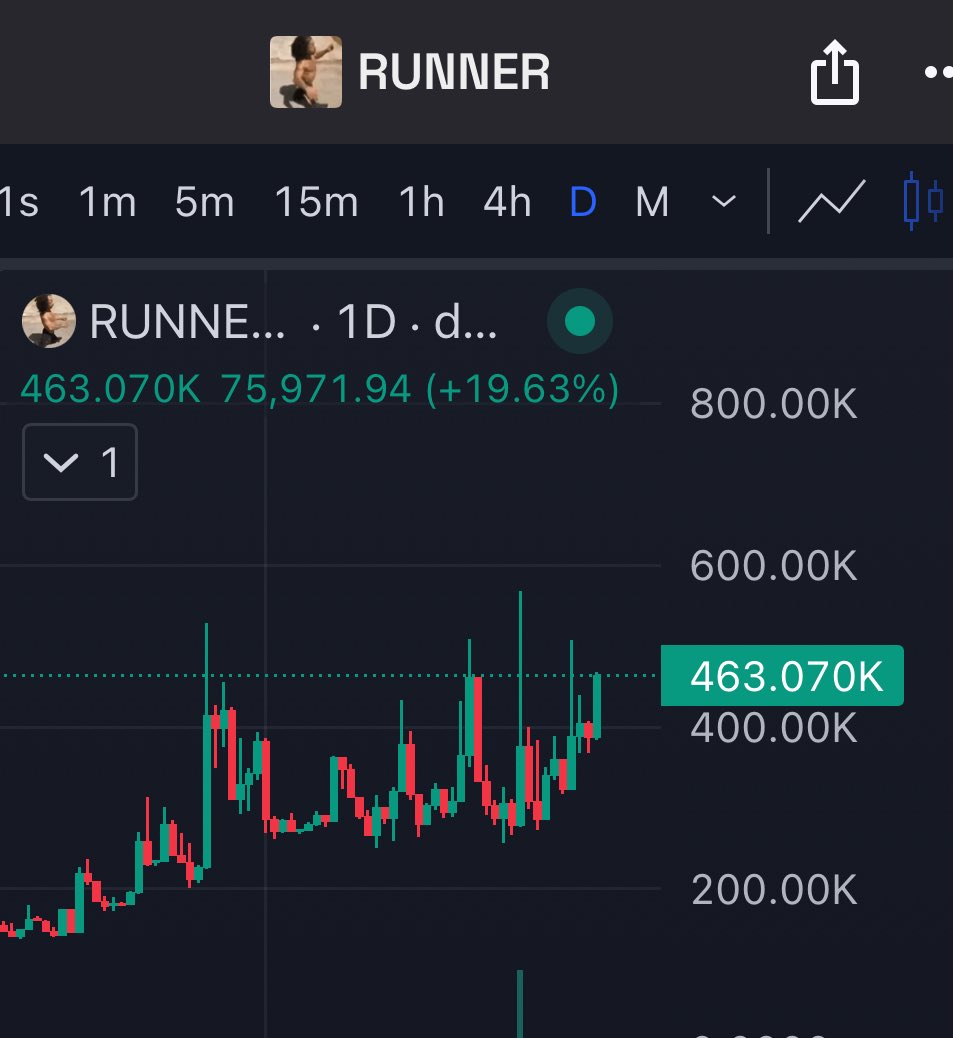953x1038 pixels.
Task: Select the M monthly timeframe
Action: [652, 202]
